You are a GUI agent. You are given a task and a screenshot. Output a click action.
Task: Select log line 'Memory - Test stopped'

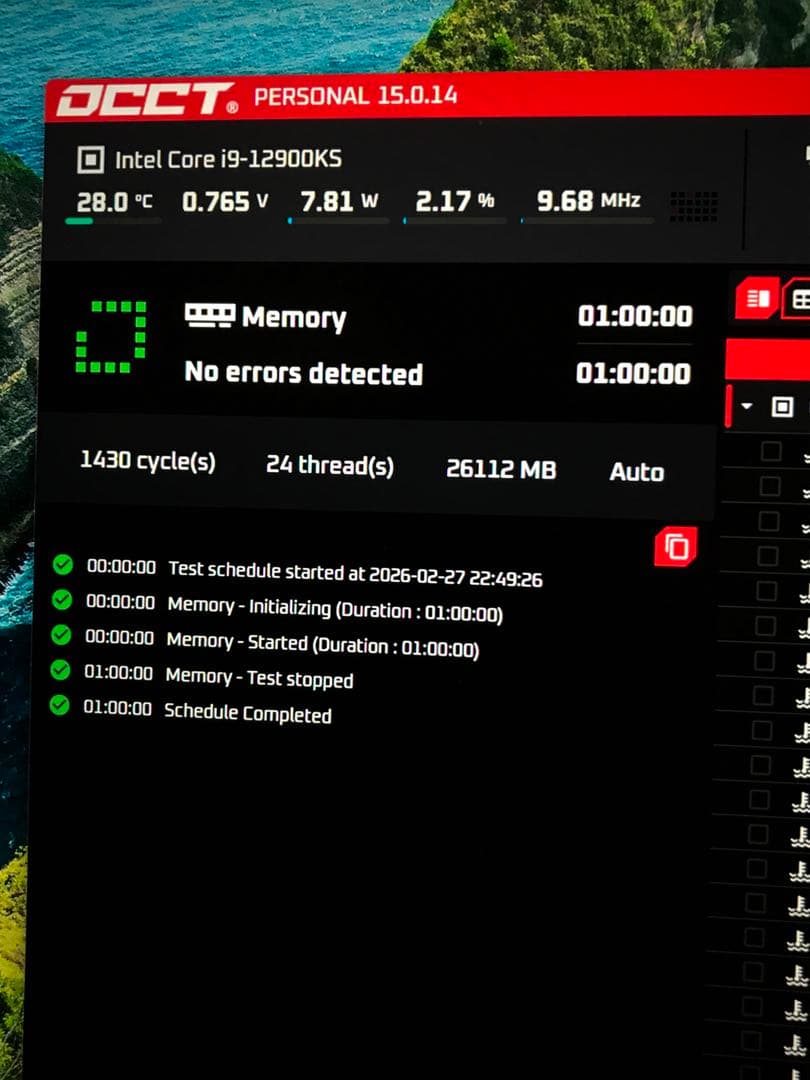tap(259, 678)
